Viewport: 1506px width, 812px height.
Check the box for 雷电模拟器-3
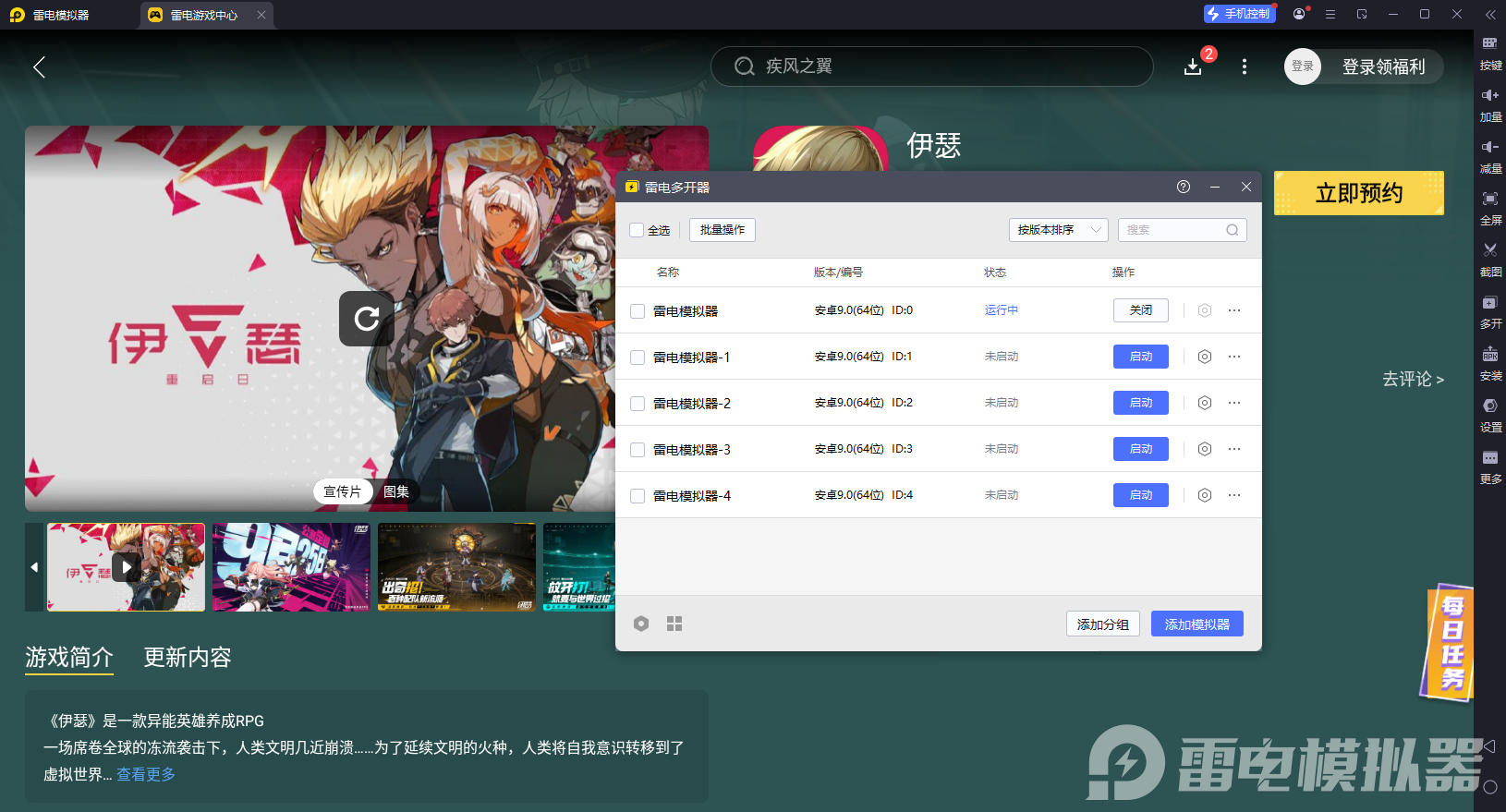[x=638, y=450]
